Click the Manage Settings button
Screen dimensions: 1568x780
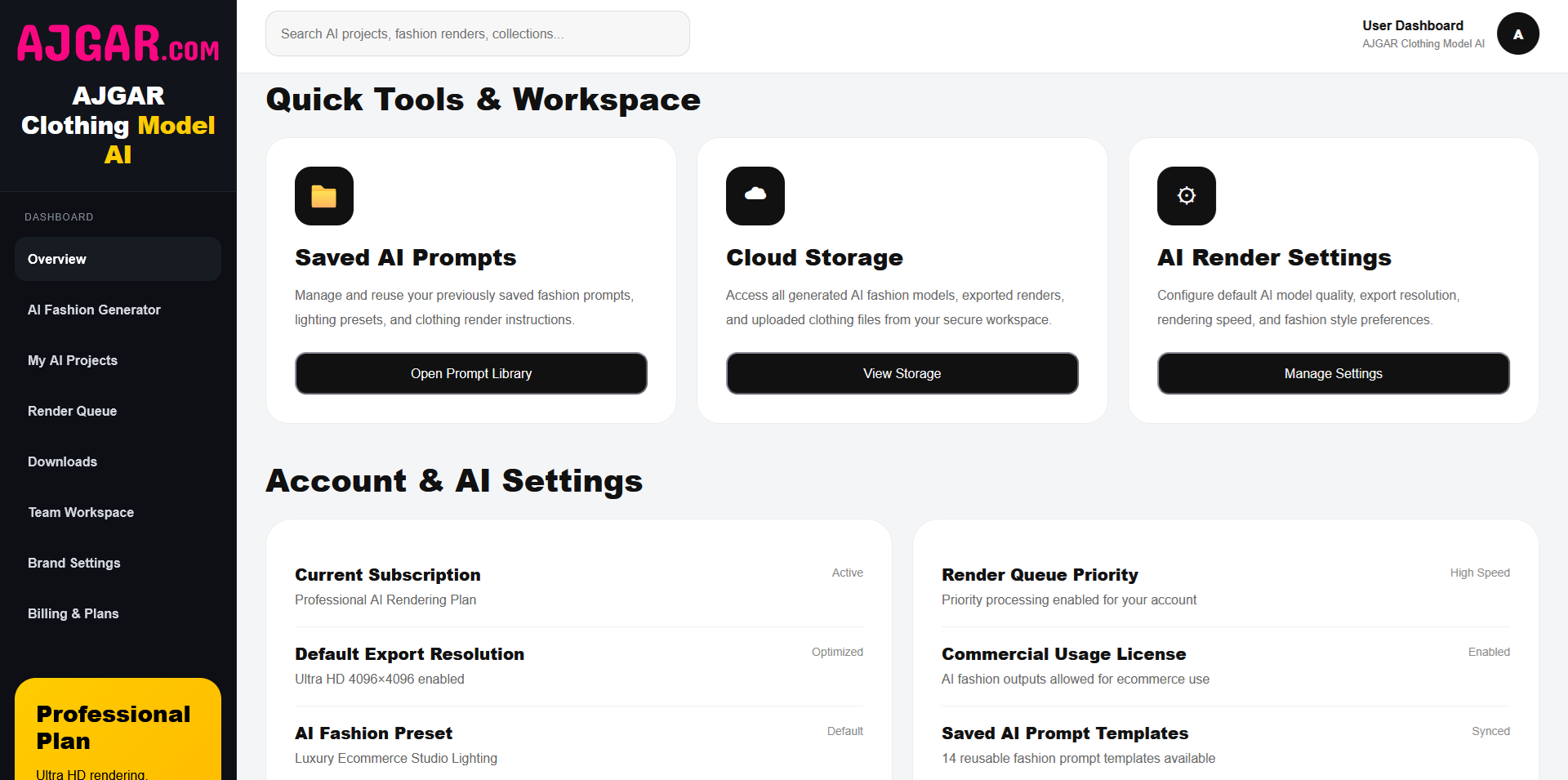click(1334, 373)
